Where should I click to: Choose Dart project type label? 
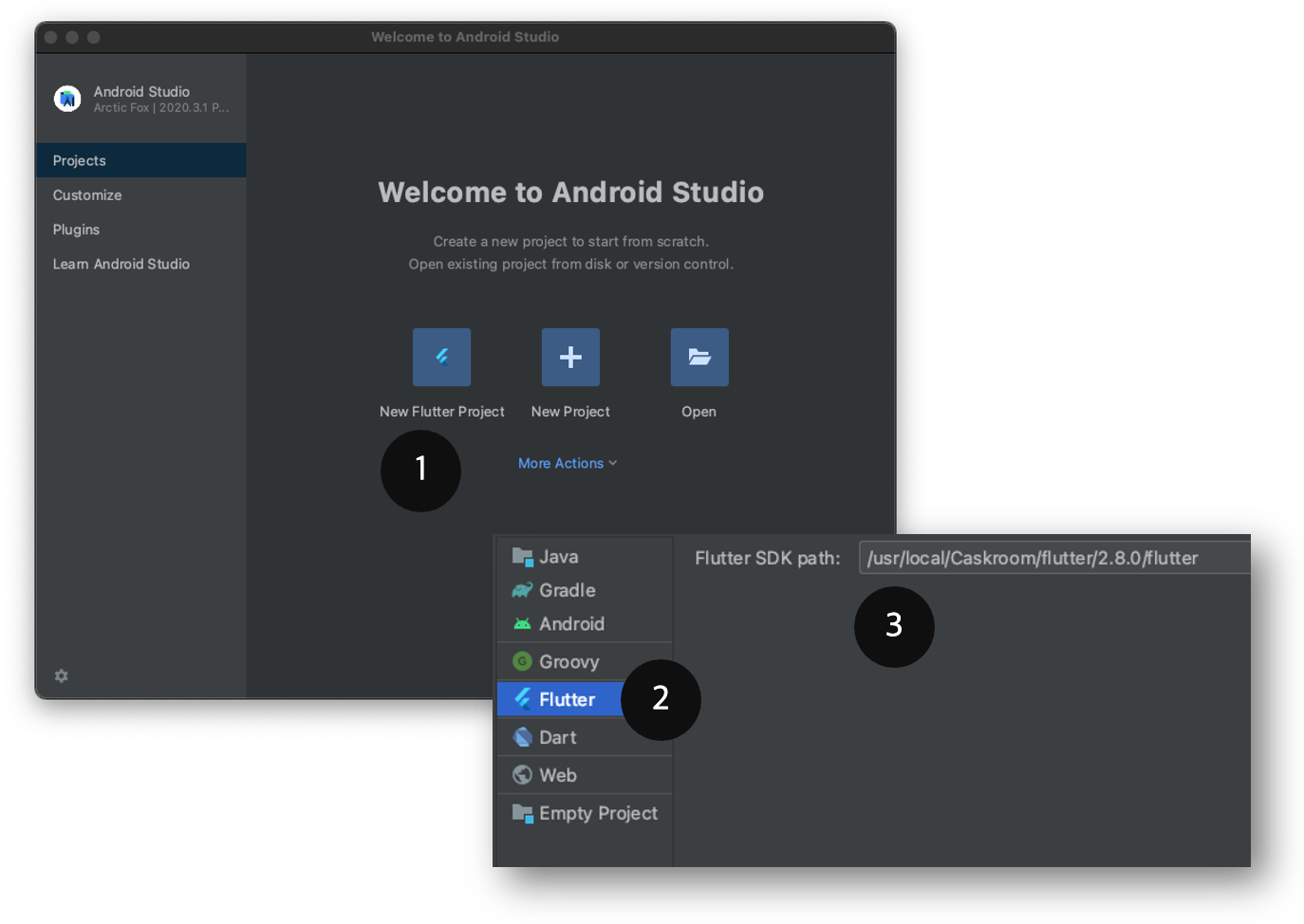[558, 737]
